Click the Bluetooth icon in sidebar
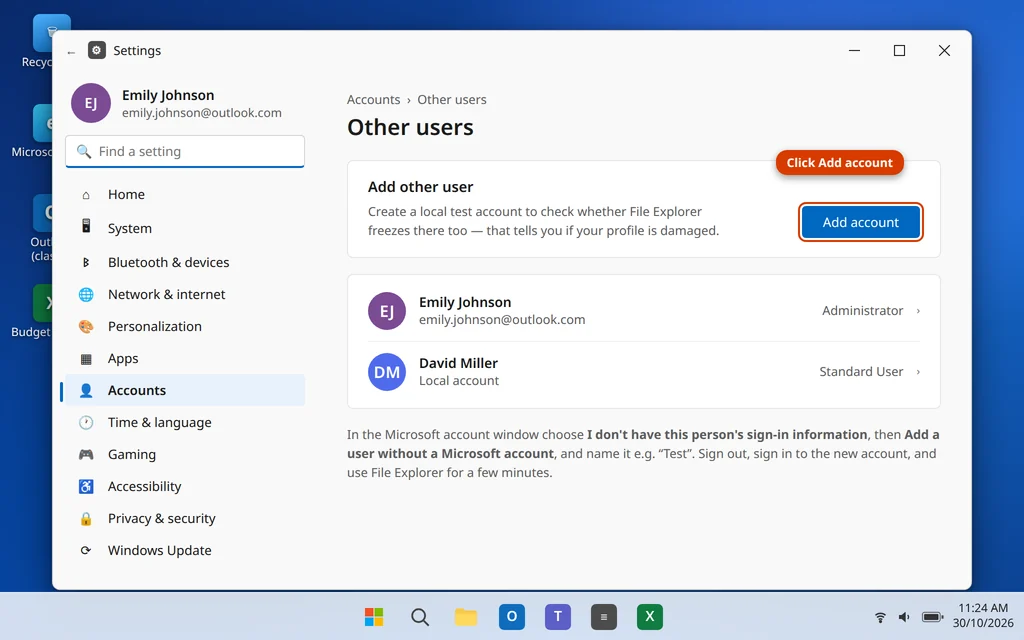 pyautogui.click(x=86, y=263)
